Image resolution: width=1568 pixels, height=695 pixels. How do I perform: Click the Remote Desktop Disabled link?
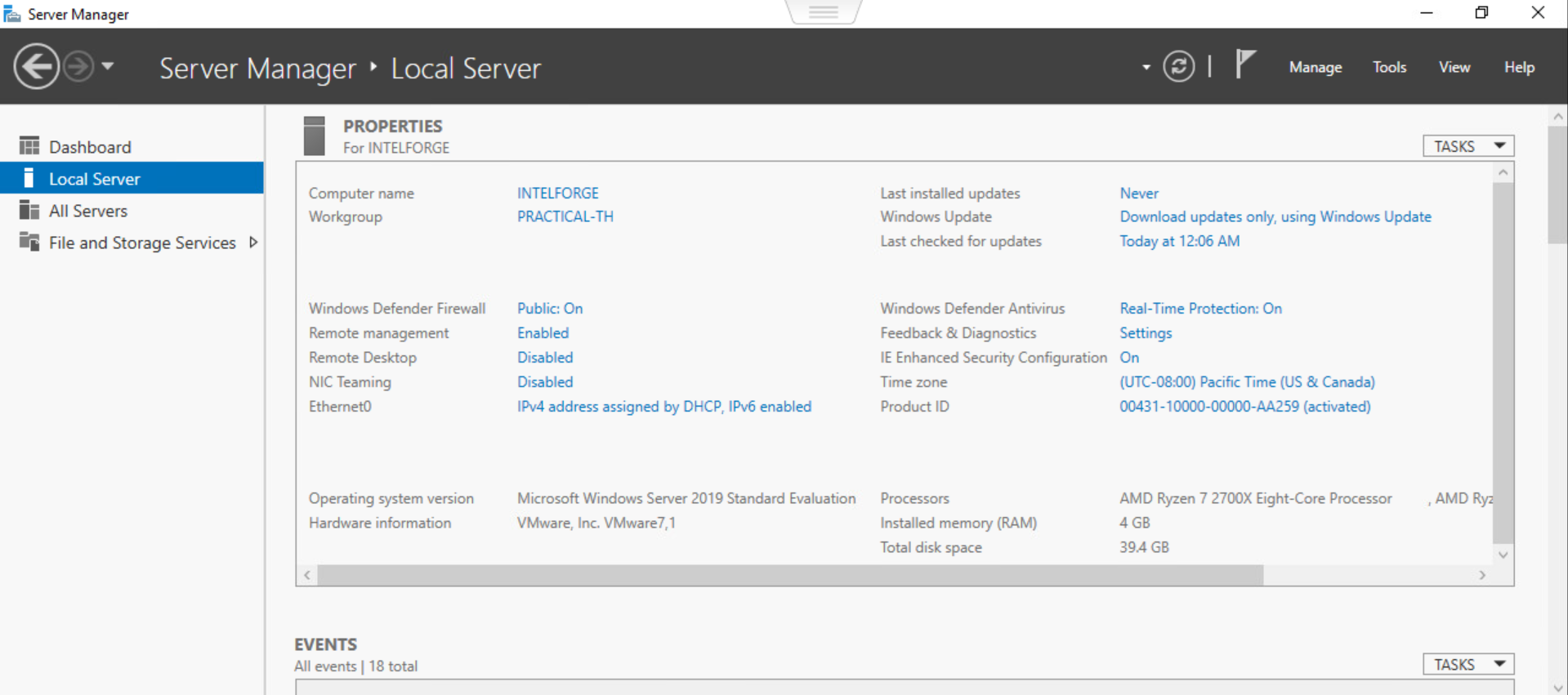click(x=544, y=358)
